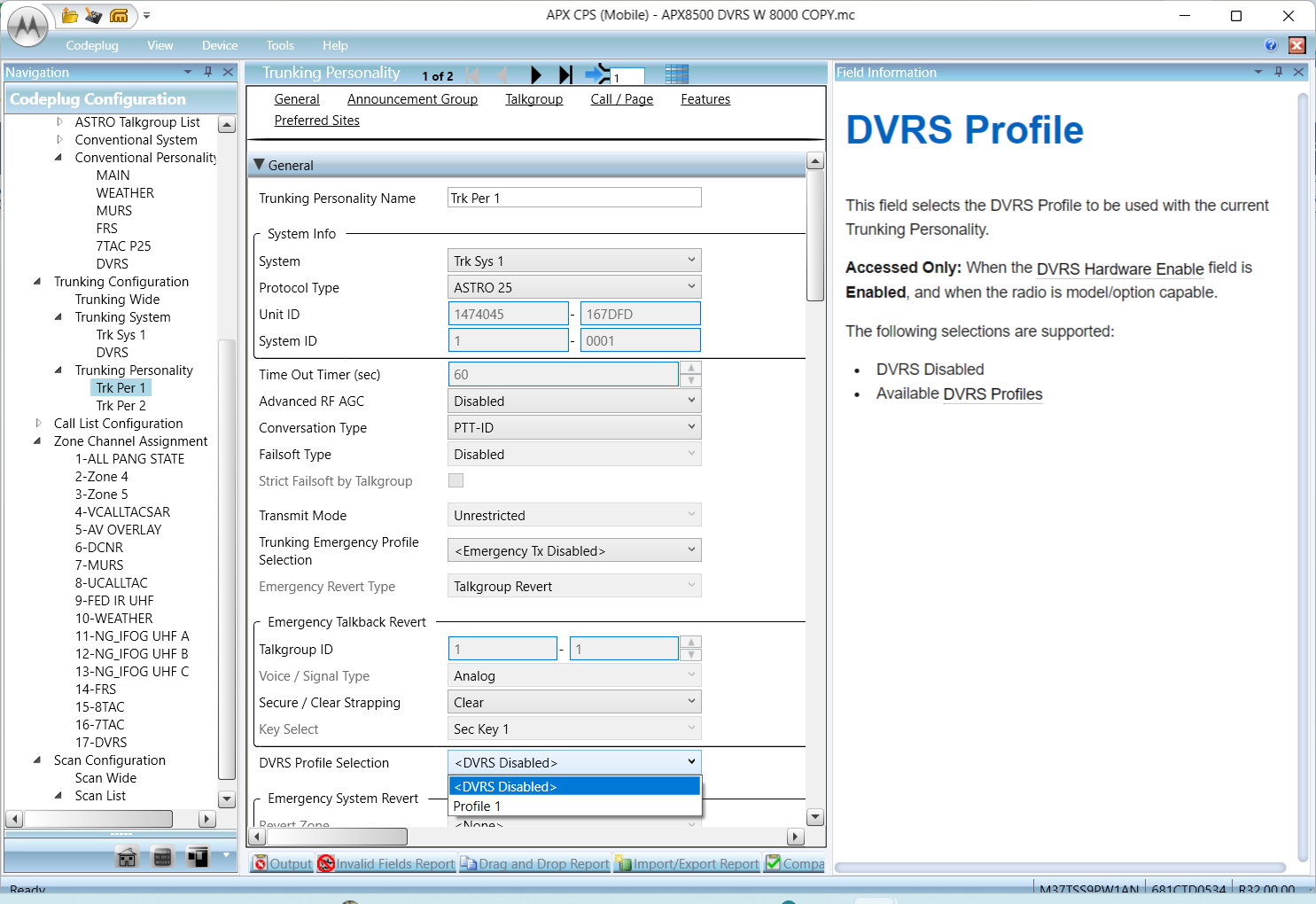Open the Protocol Type dropdown
1316x904 pixels.
(x=574, y=287)
